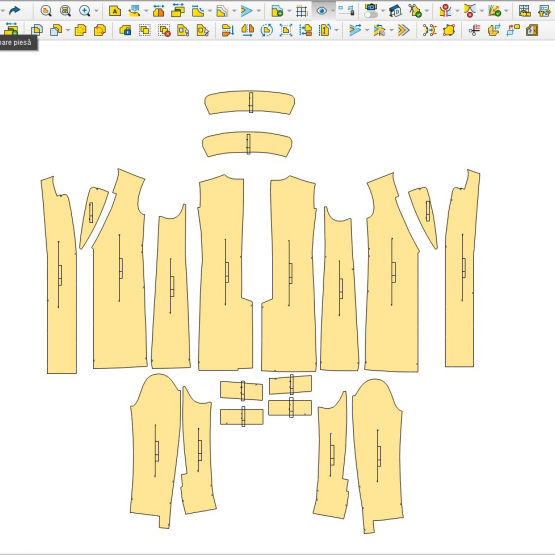Toggle the switch below the camera icon
555x555 pixels.
[371, 15]
